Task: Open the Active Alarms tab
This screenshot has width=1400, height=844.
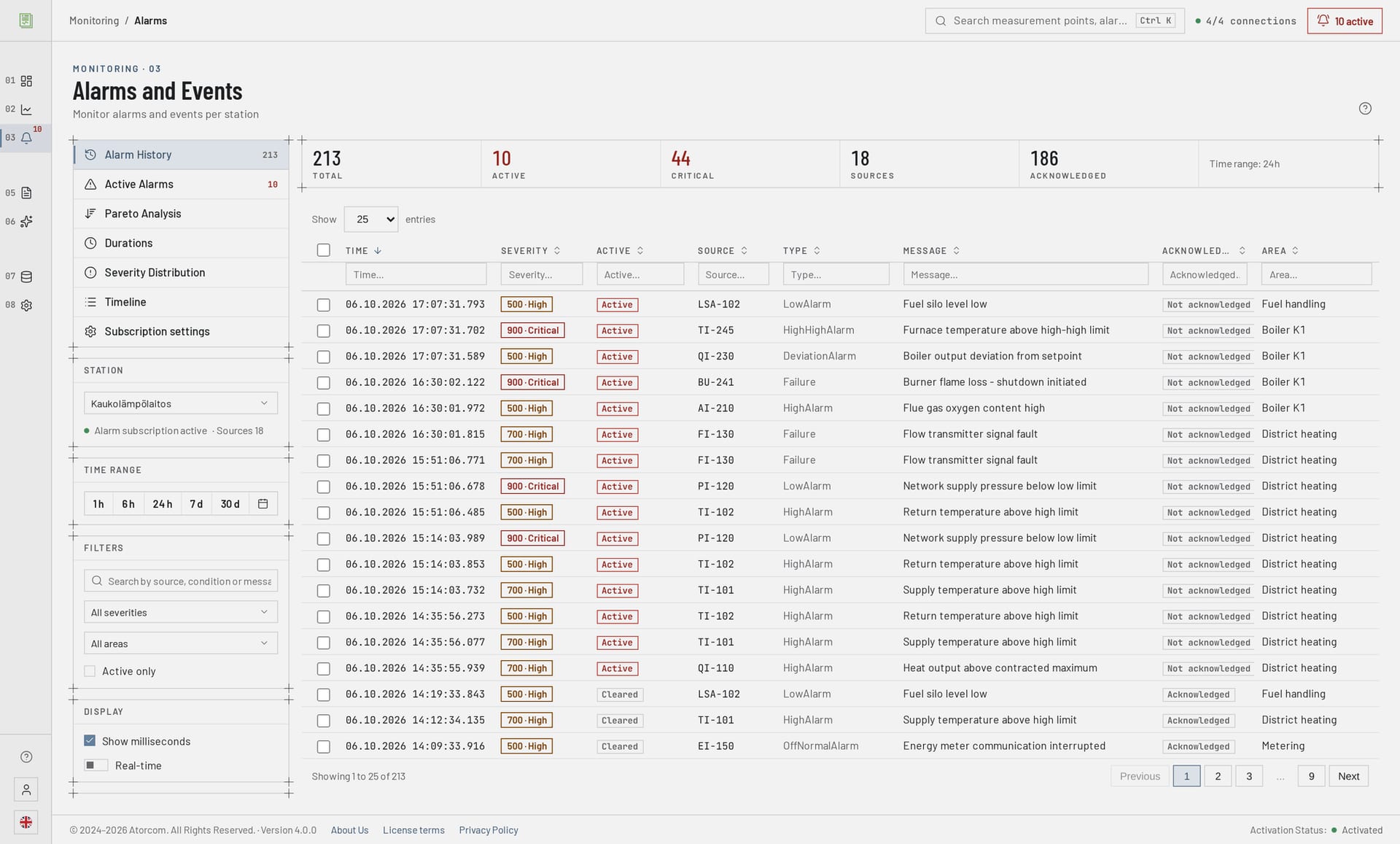Action: (181, 185)
